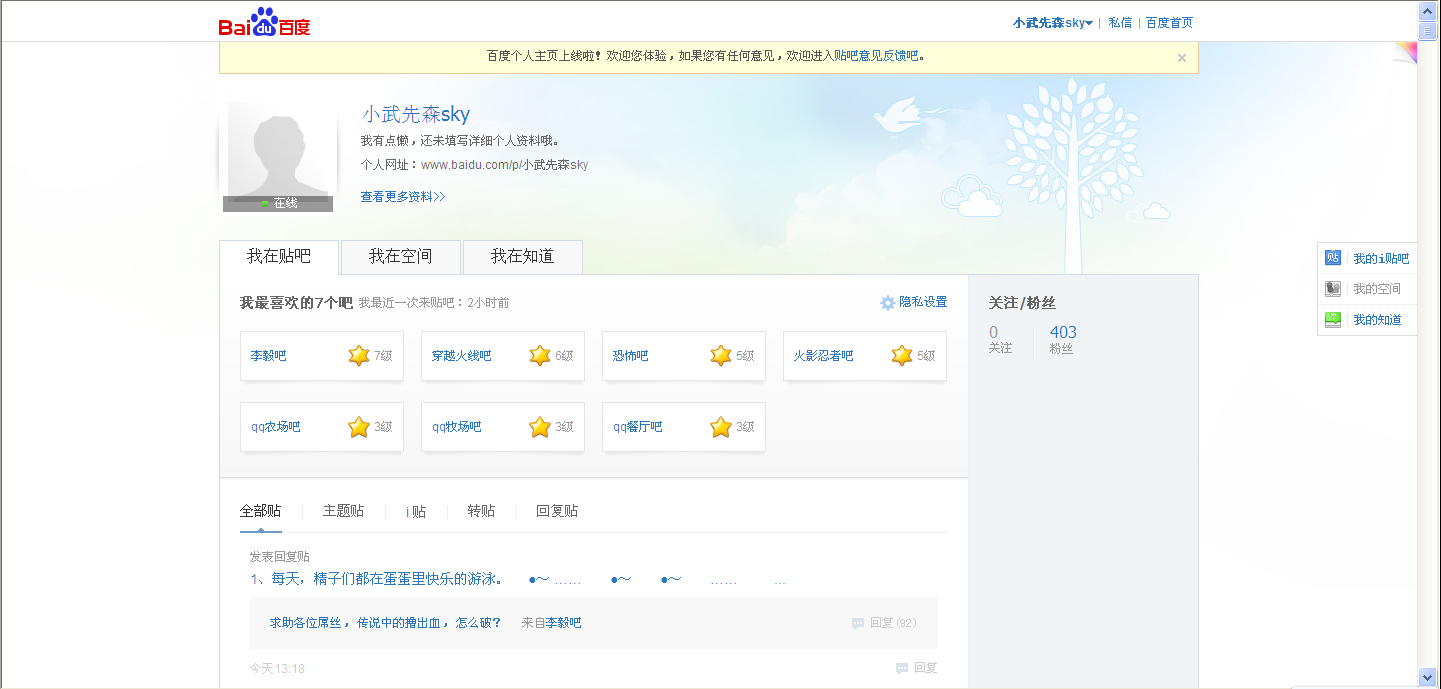Select the 回复贴 posts filter tab
The height and width of the screenshot is (689, 1441).
point(557,511)
